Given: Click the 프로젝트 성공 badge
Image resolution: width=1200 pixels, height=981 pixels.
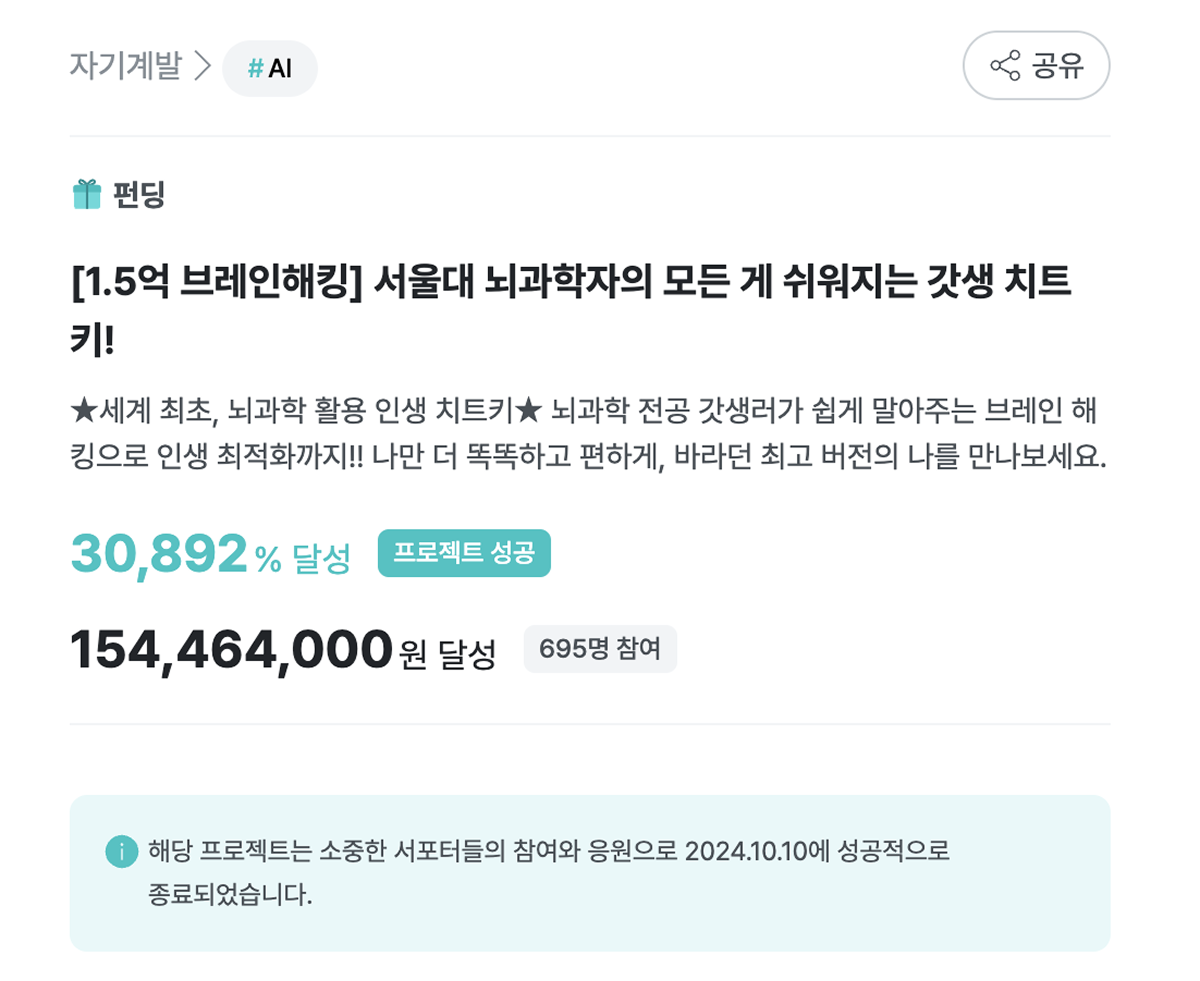Looking at the screenshot, I should pyautogui.click(x=466, y=551).
